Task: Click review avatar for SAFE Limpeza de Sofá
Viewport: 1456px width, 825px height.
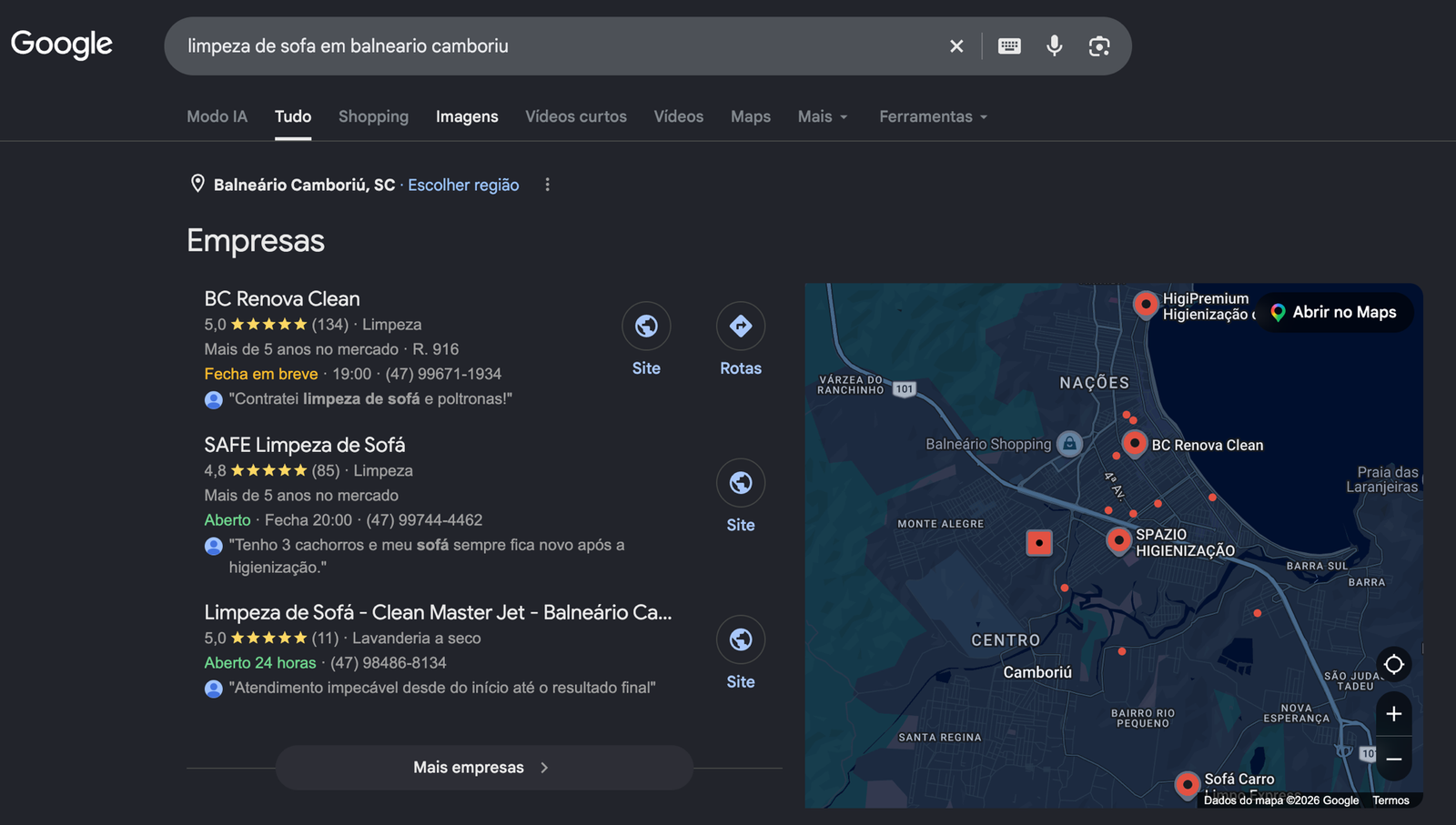Action: [214, 546]
